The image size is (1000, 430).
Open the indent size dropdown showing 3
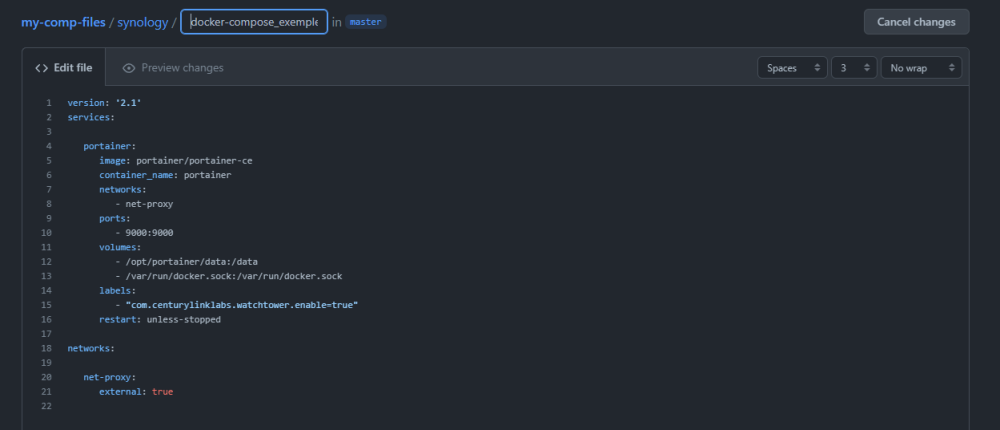point(853,68)
